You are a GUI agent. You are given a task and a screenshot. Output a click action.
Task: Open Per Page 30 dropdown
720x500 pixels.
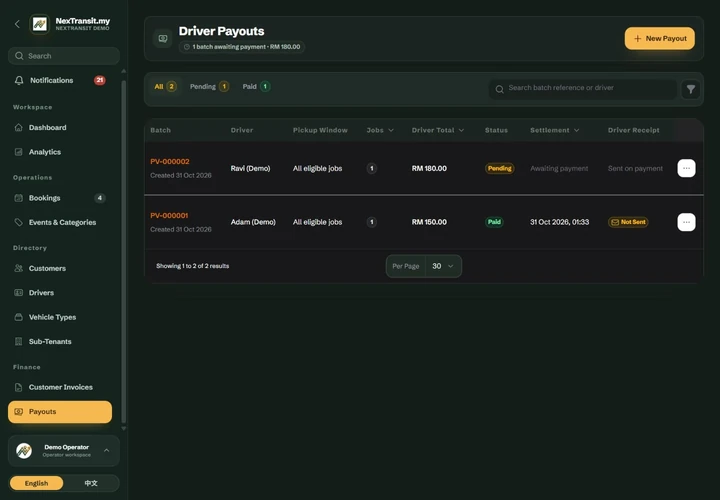(443, 266)
